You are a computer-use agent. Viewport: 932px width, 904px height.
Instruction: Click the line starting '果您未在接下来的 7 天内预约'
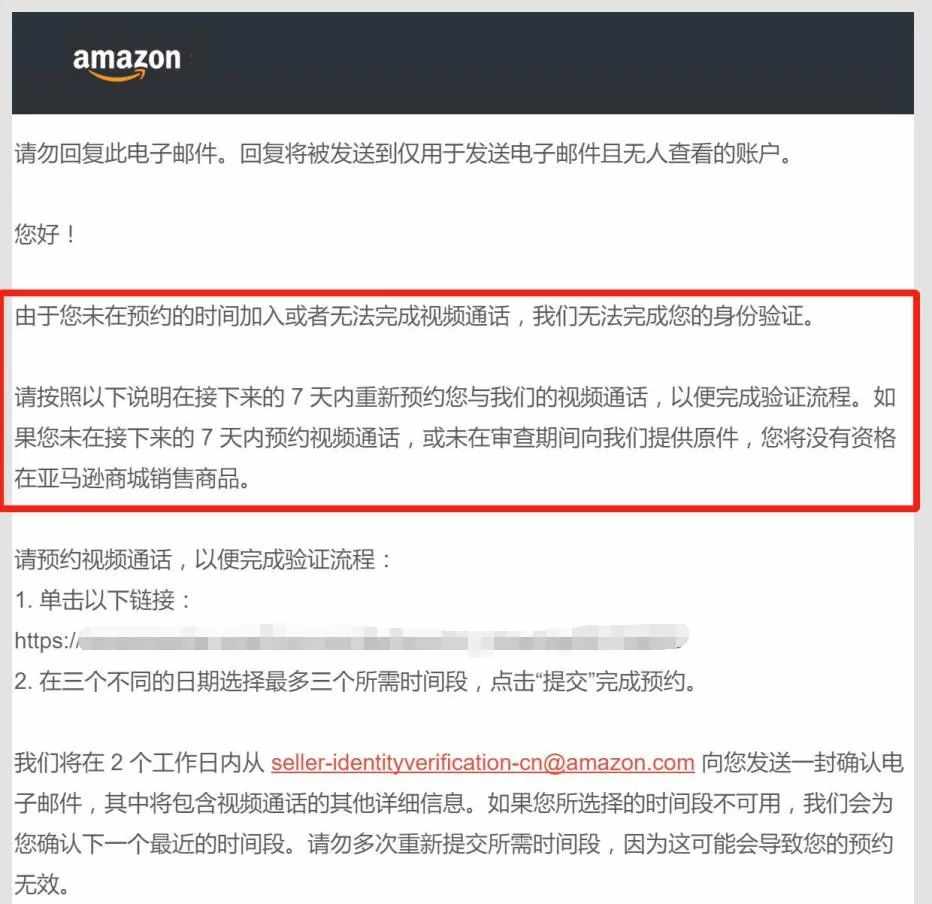[455, 437]
